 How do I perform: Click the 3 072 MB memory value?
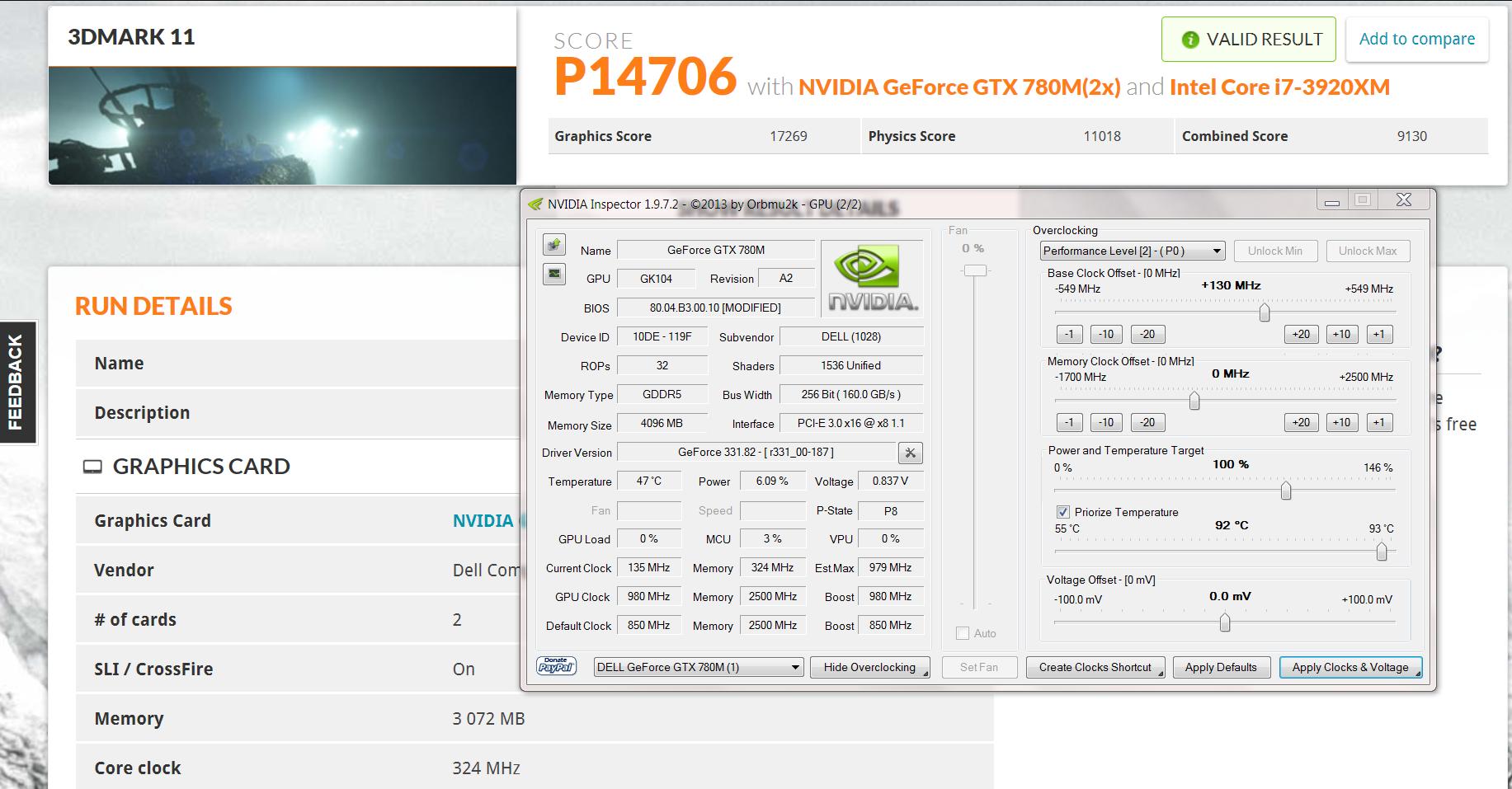(x=488, y=718)
